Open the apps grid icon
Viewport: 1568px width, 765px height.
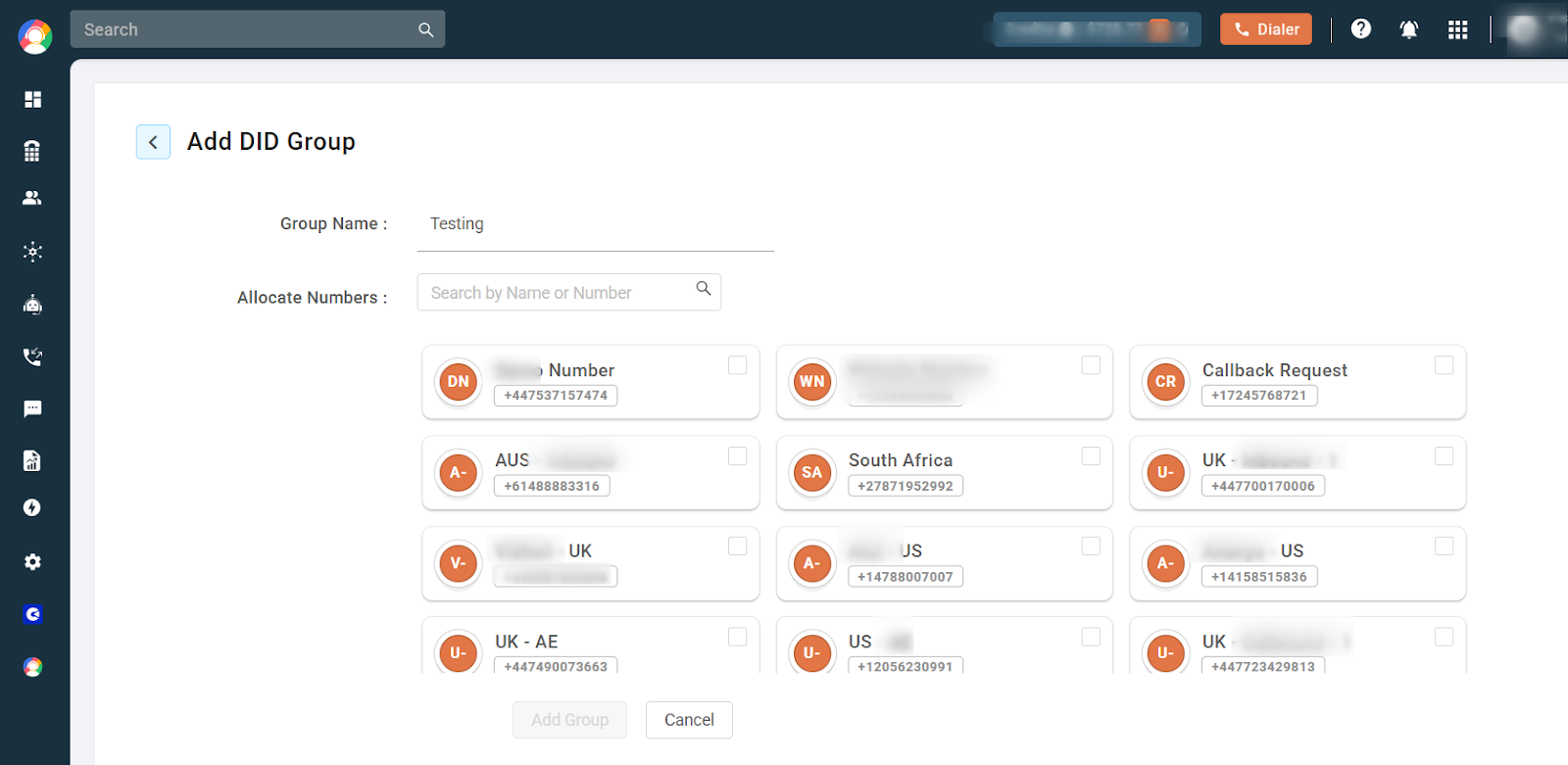tap(1458, 29)
